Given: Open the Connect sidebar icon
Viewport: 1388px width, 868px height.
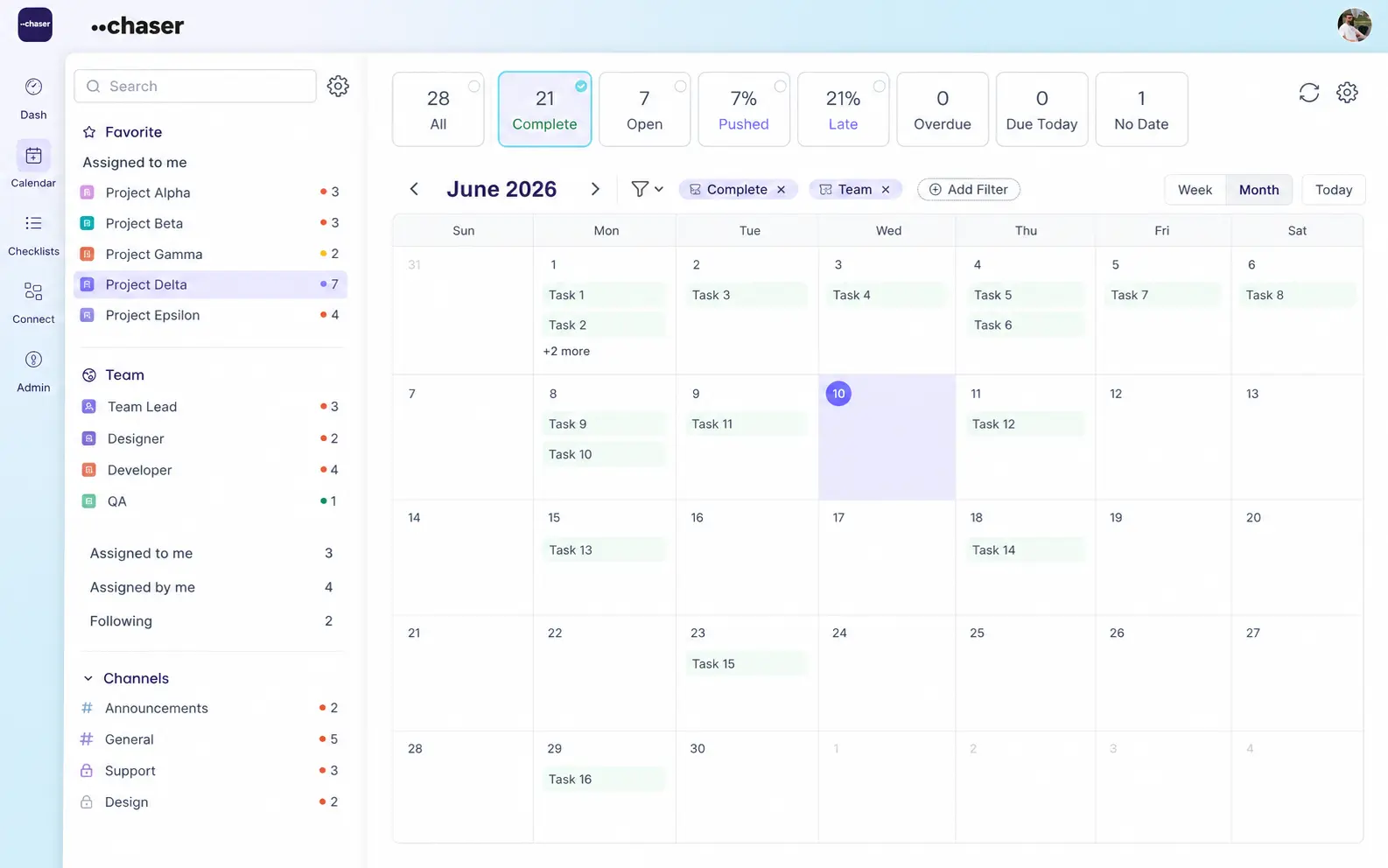Looking at the screenshot, I should pos(33,291).
